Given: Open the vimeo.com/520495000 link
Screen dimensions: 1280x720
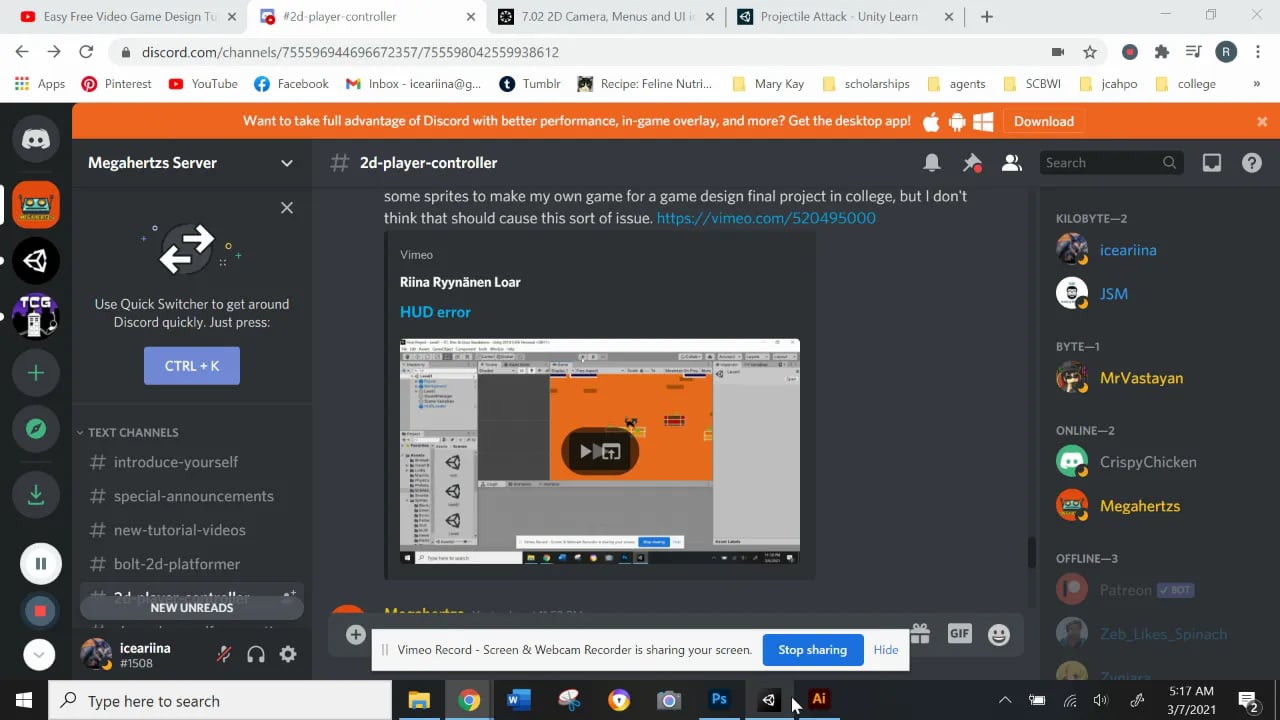Looking at the screenshot, I should pyautogui.click(x=766, y=218).
